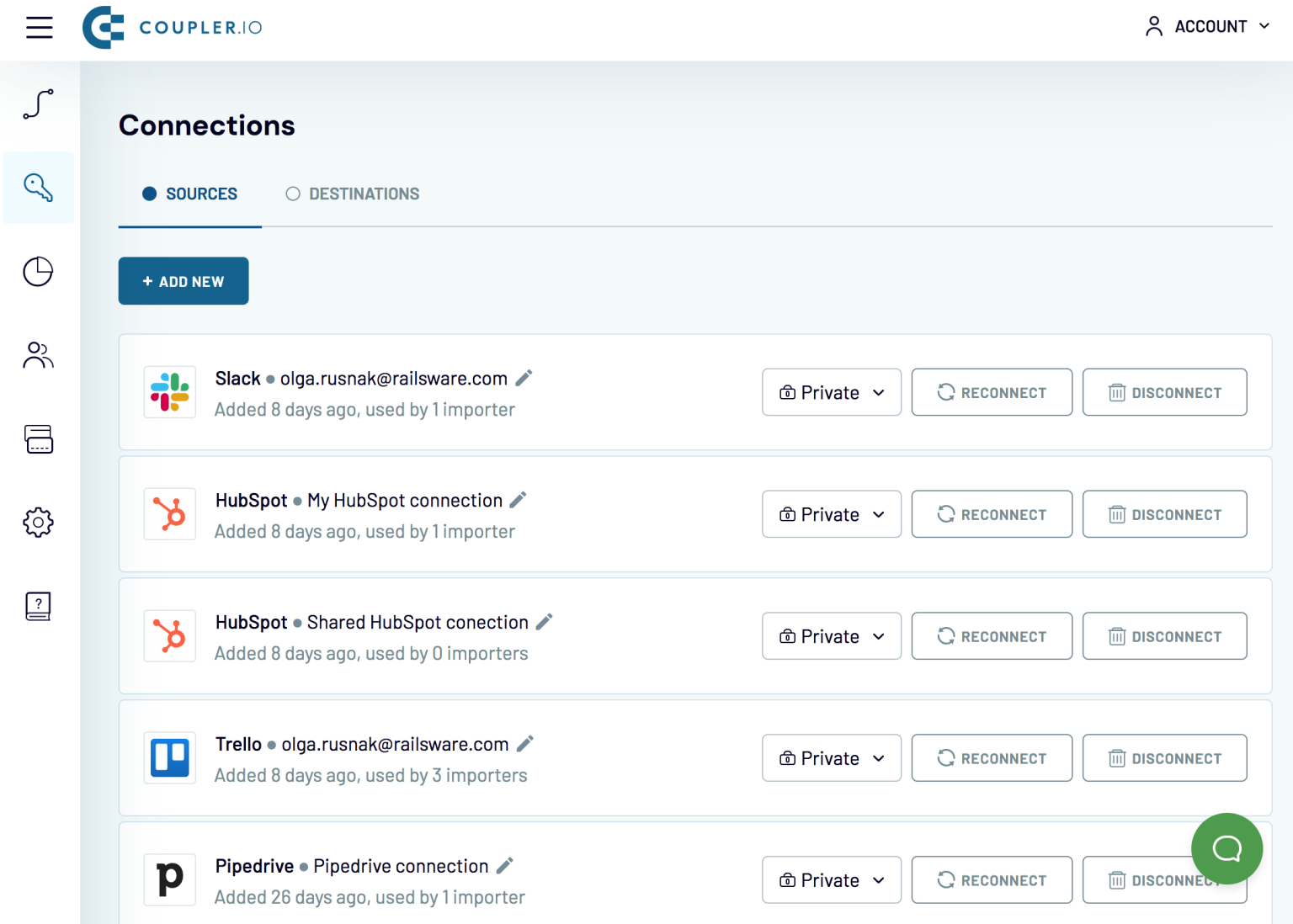Open the pie-chart usage icon in sidebar
This screenshot has width=1293, height=924.
pyautogui.click(x=38, y=271)
